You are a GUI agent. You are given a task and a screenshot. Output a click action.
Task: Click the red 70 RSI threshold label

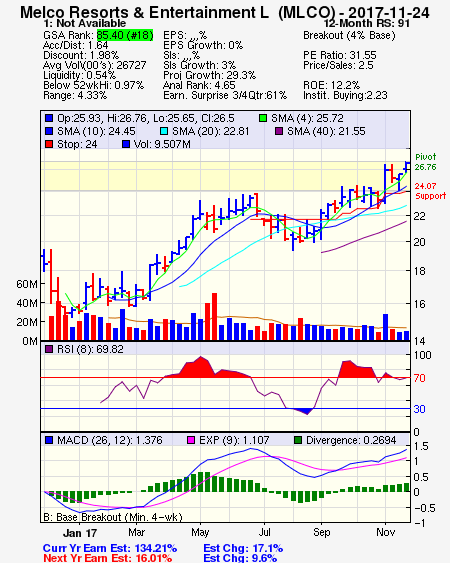coord(419,378)
